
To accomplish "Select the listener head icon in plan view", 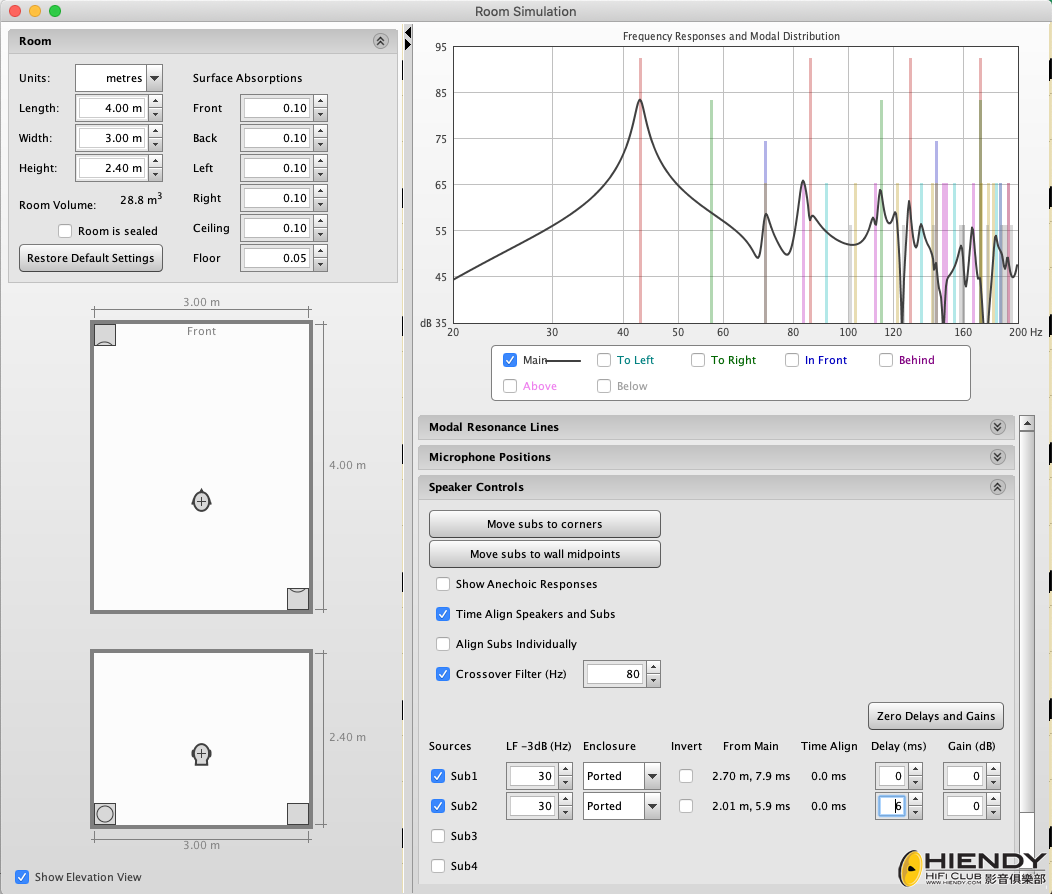I will (201, 501).
